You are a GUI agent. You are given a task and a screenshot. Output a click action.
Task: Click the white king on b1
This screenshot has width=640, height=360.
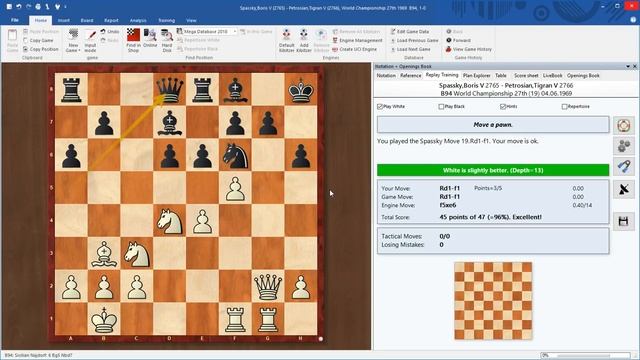(x=104, y=320)
